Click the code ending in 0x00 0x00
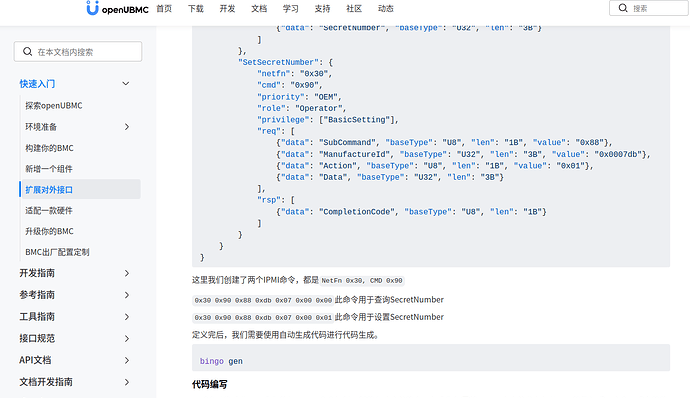This screenshot has height=398, width=690. [263, 300]
